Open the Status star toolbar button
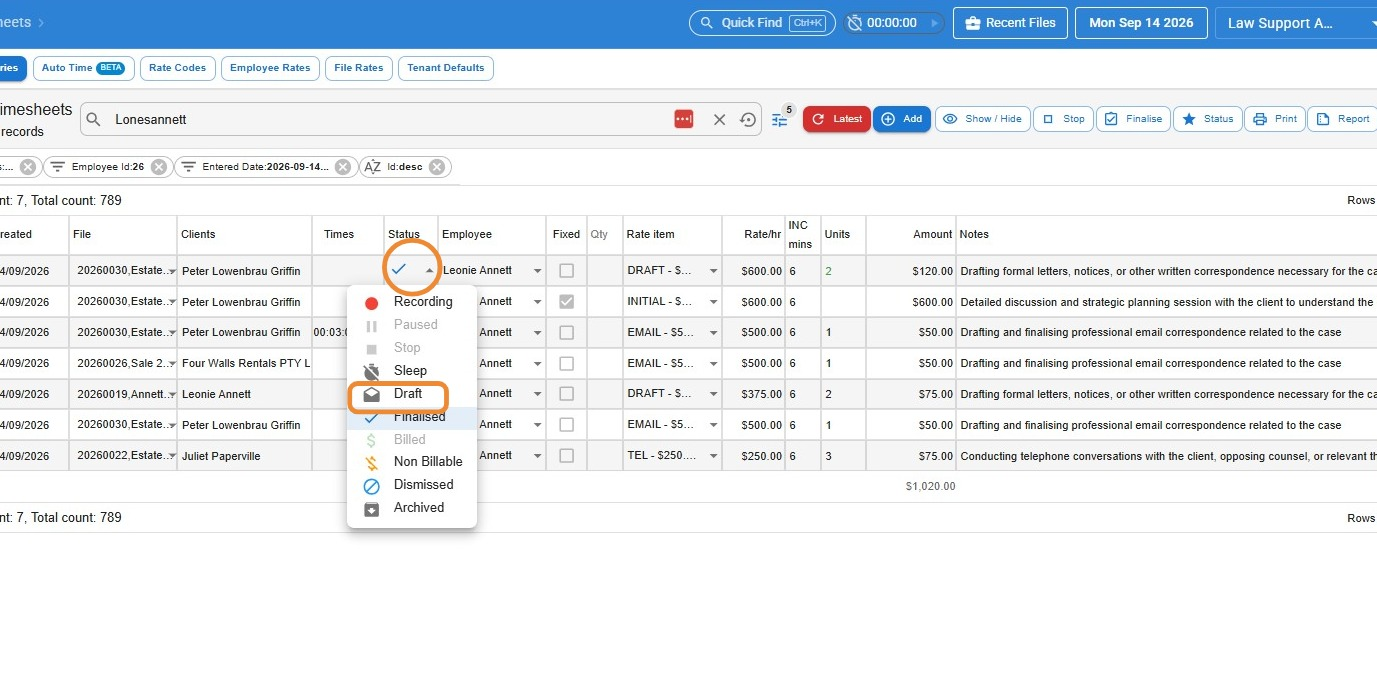 pos(1208,119)
